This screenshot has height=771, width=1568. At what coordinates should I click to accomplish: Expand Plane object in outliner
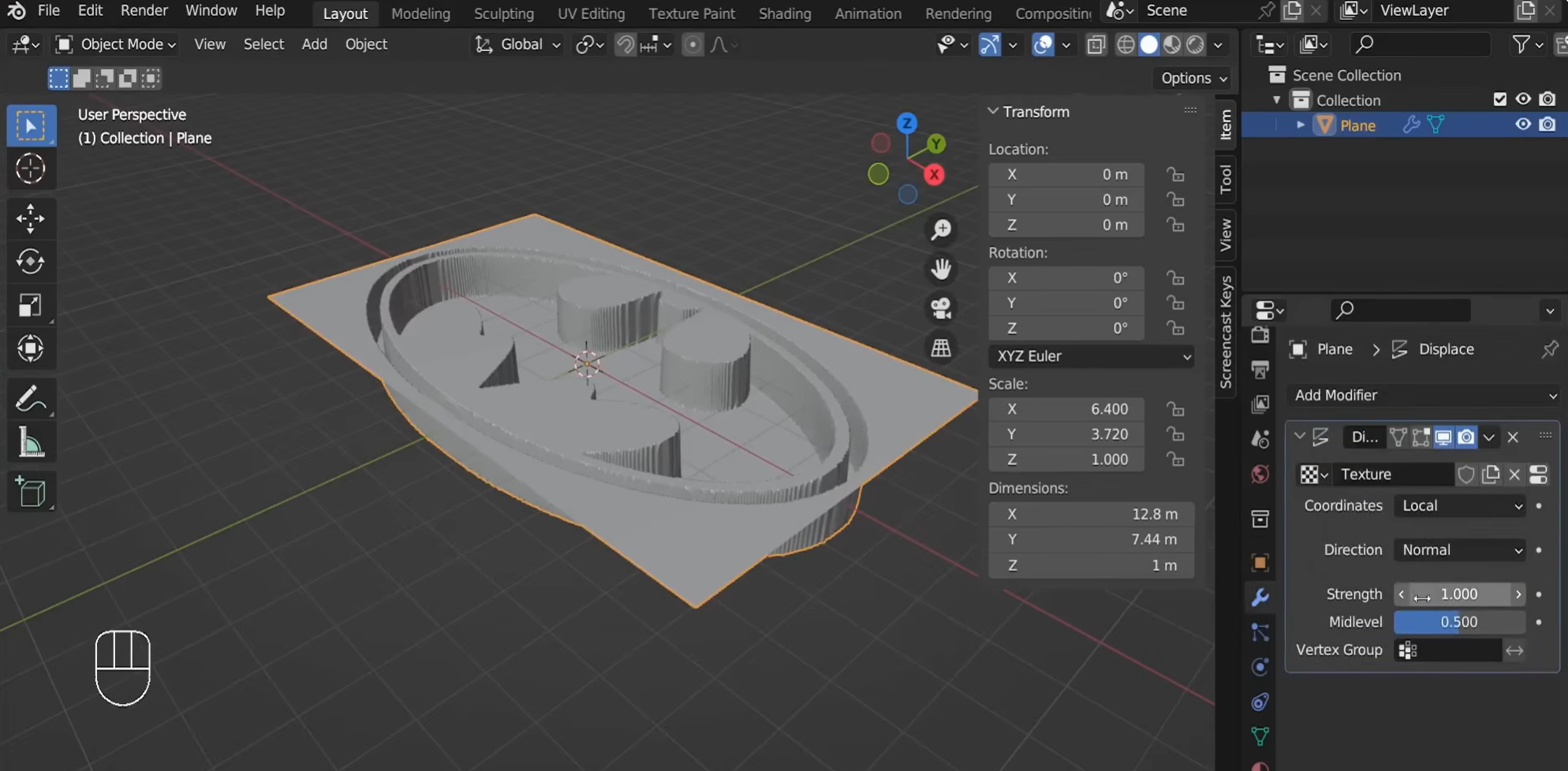click(1300, 125)
